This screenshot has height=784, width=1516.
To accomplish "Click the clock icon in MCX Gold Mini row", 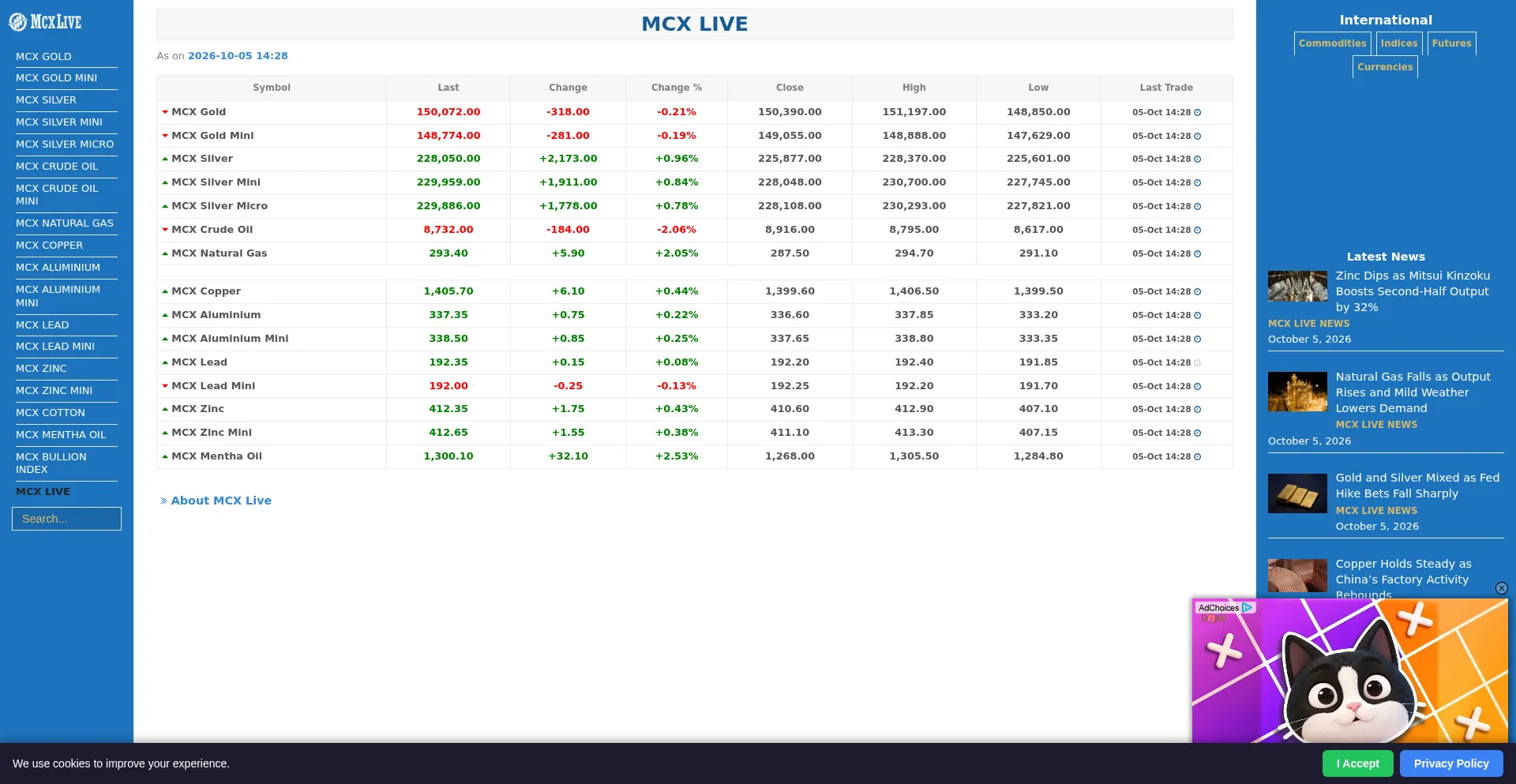I will point(1198,137).
